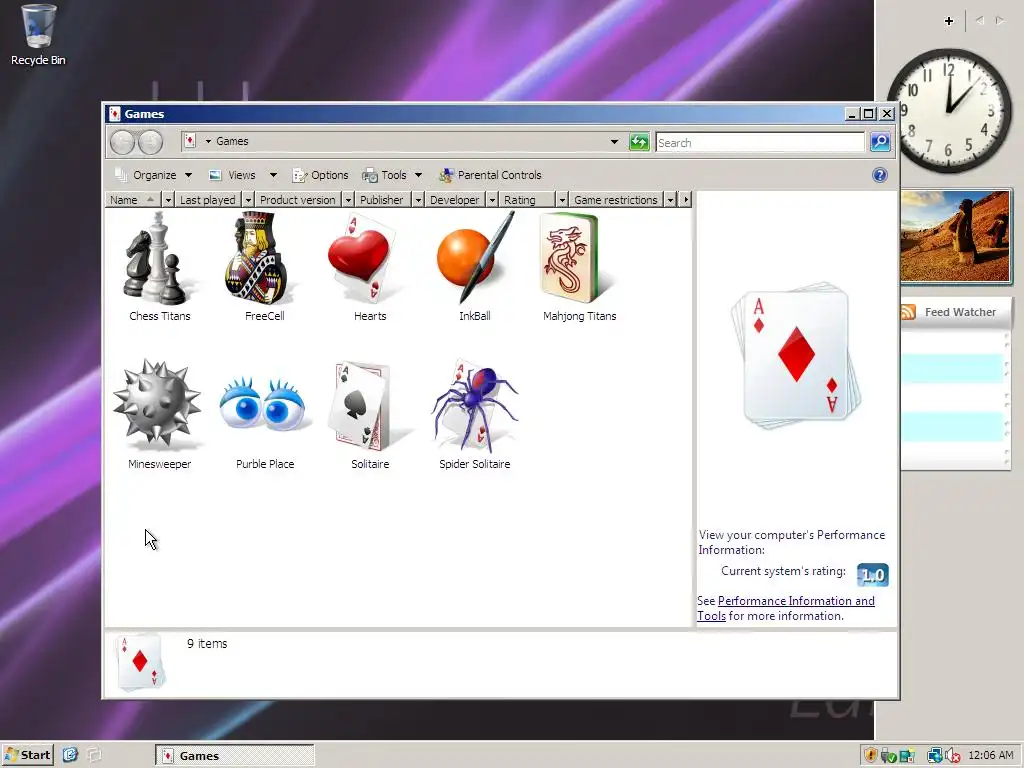Sort by the Game restrictions column header
The width and height of the screenshot is (1024, 768).
pos(616,200)
